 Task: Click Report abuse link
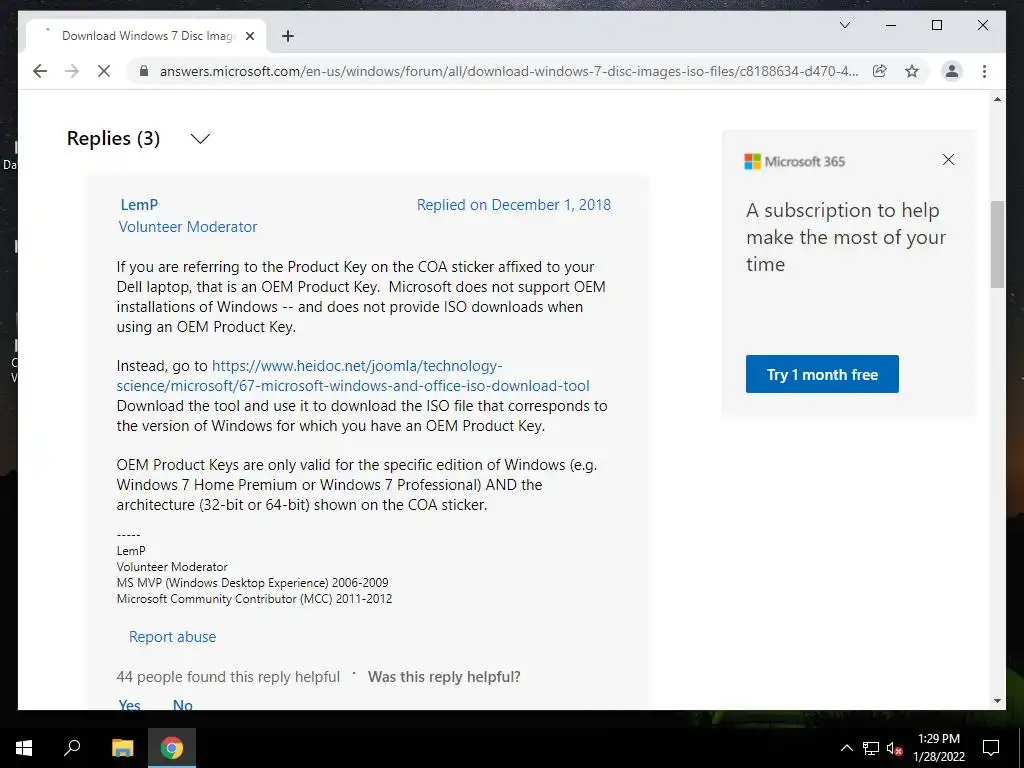(172, 637)
